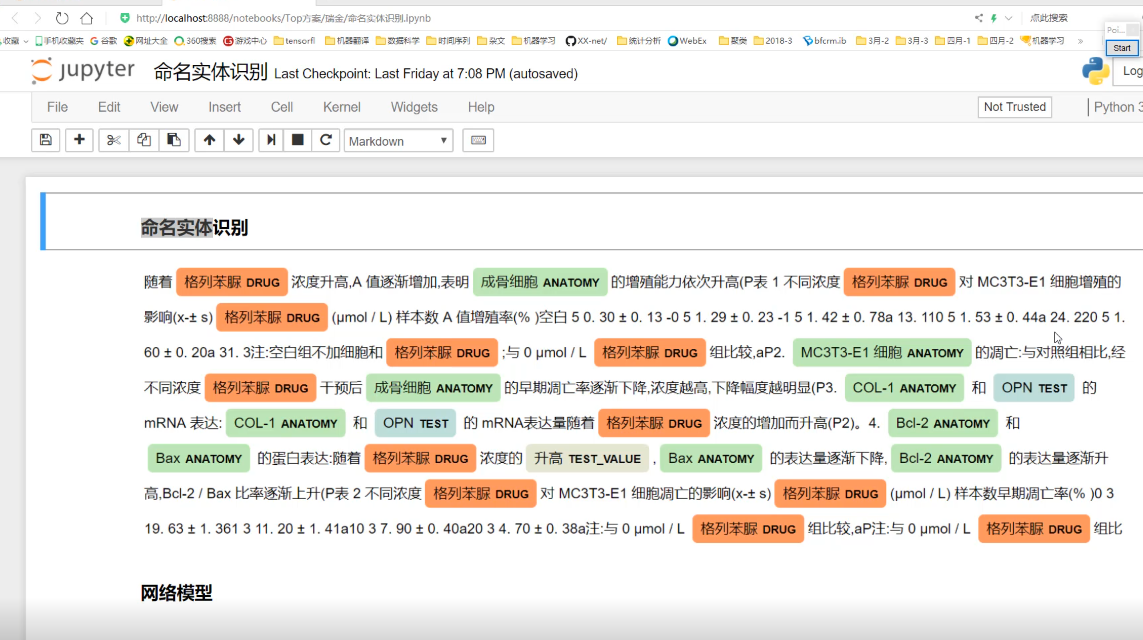Click the notebook title 命名实体识别
The width and height of the screenshot is (1143, 640).
[210, 72]
